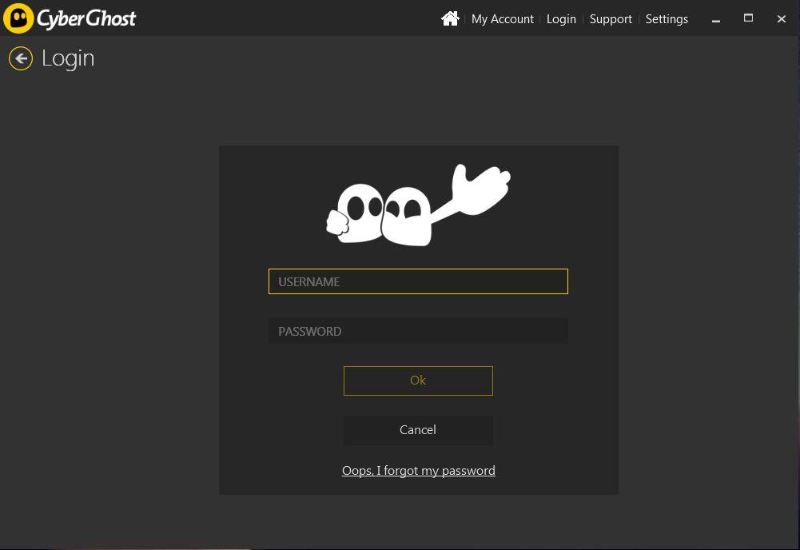Open the My Account menu item

(x=502, y=19)
